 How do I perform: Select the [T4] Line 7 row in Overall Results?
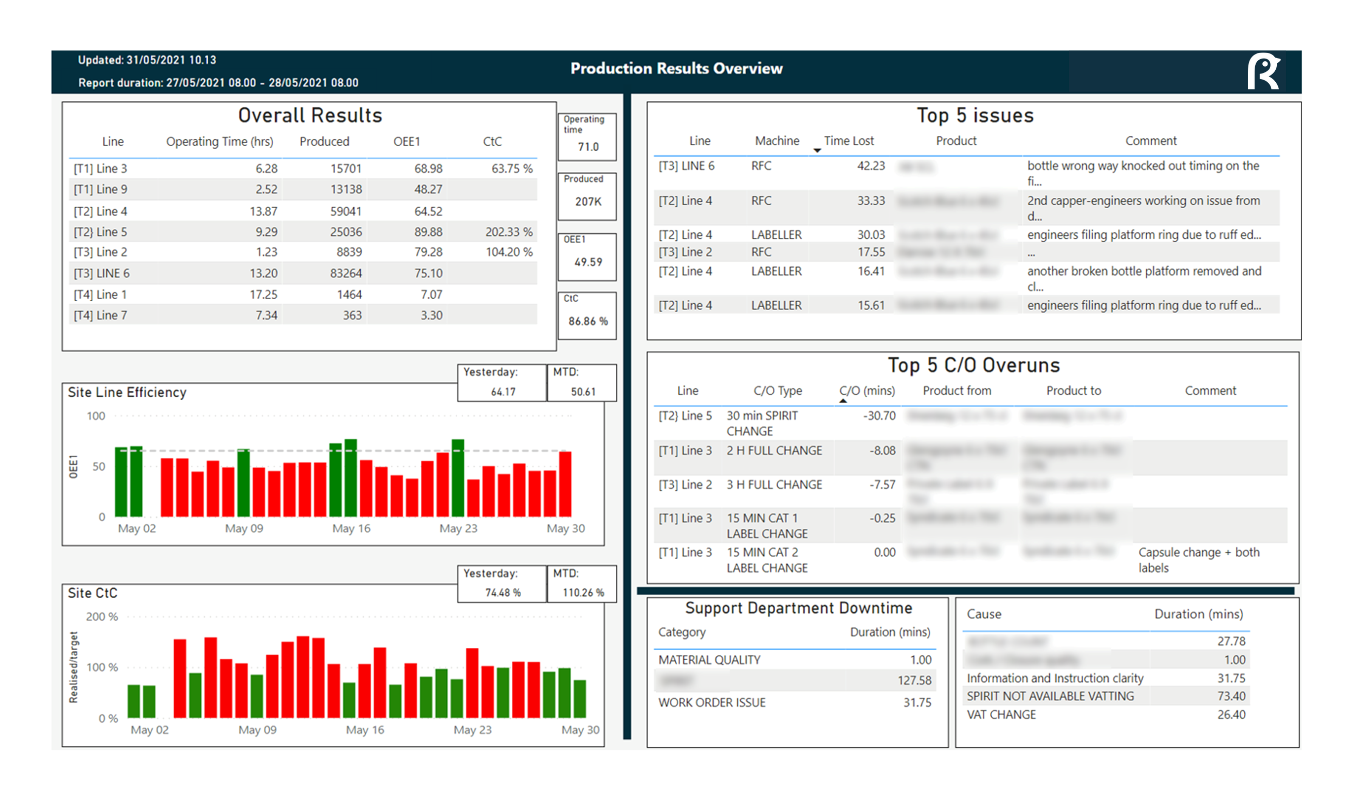pos(304,316)
